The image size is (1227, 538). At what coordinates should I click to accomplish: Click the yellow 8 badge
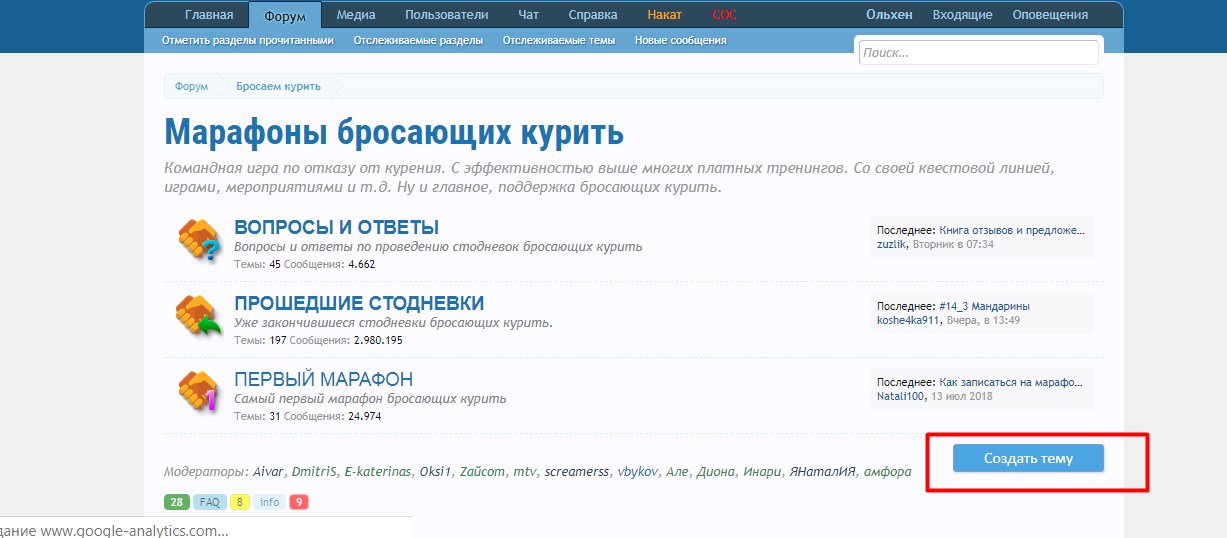click(x=240, y=502)
